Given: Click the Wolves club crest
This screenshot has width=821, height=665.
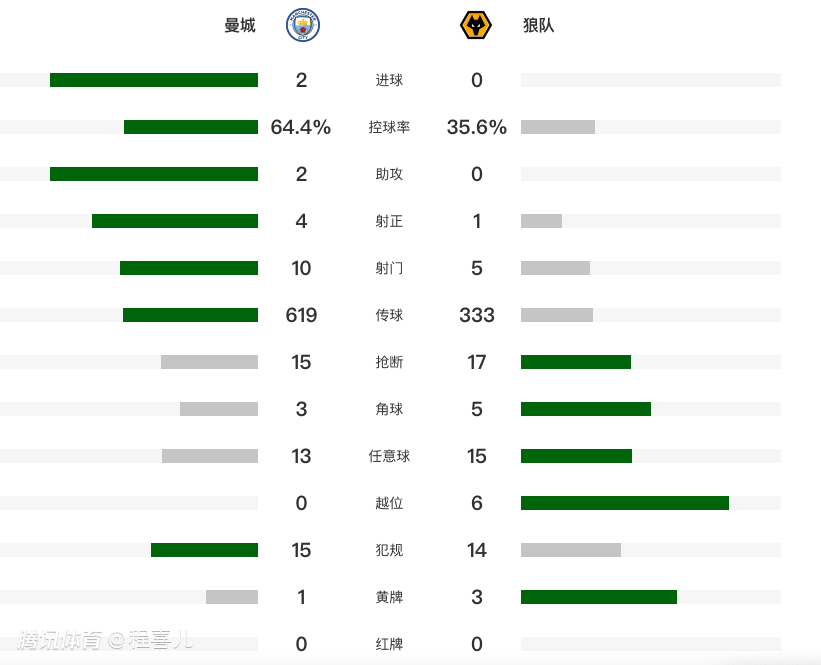Looking at the screenshot, I should point(475,25).
